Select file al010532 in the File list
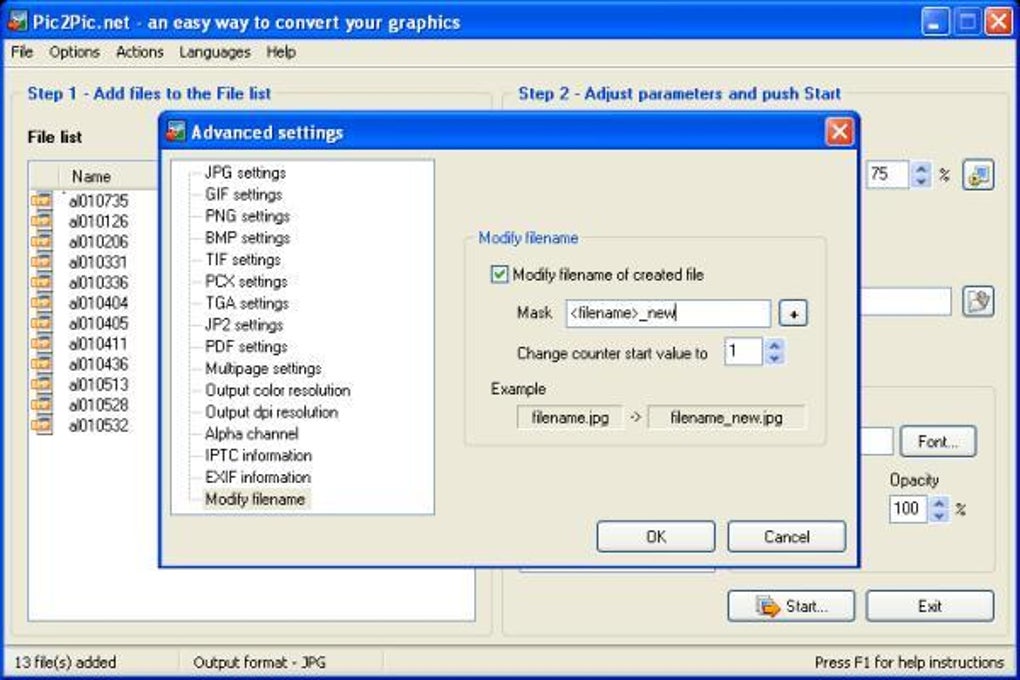The width and height of the screenshot is (1020, 680). (98, 426)
